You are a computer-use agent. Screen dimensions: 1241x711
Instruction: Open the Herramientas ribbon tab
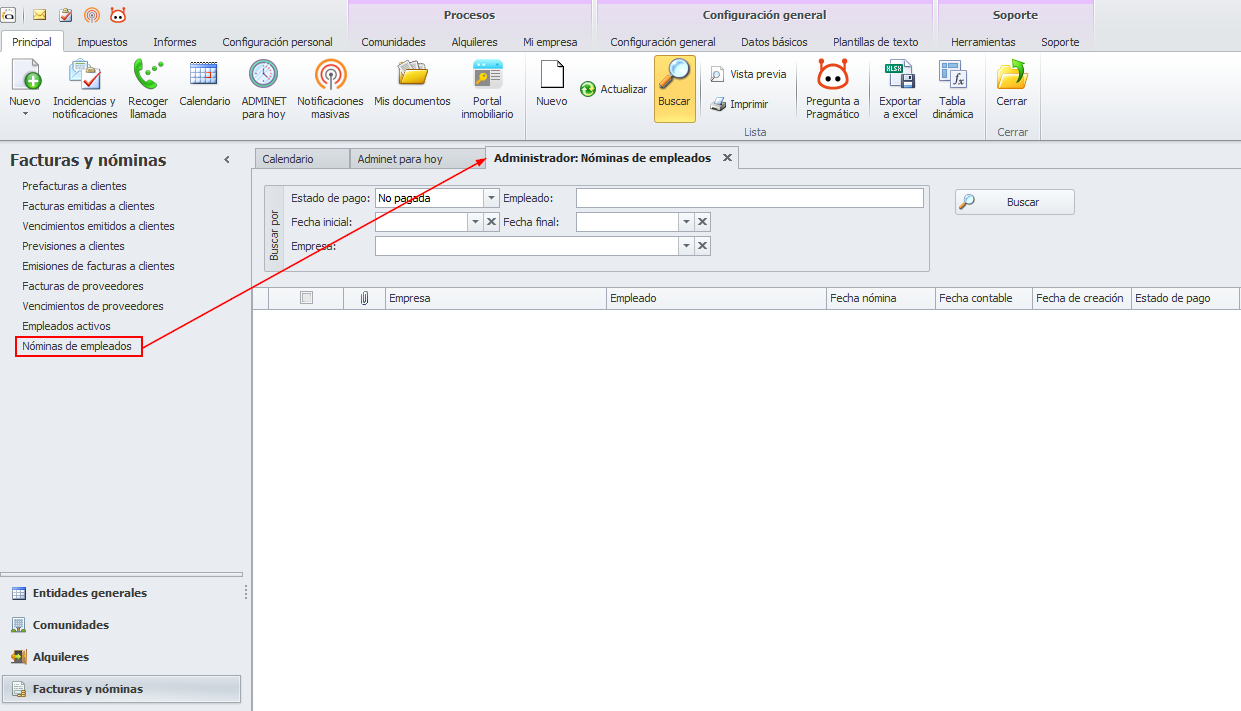(983, 42)
